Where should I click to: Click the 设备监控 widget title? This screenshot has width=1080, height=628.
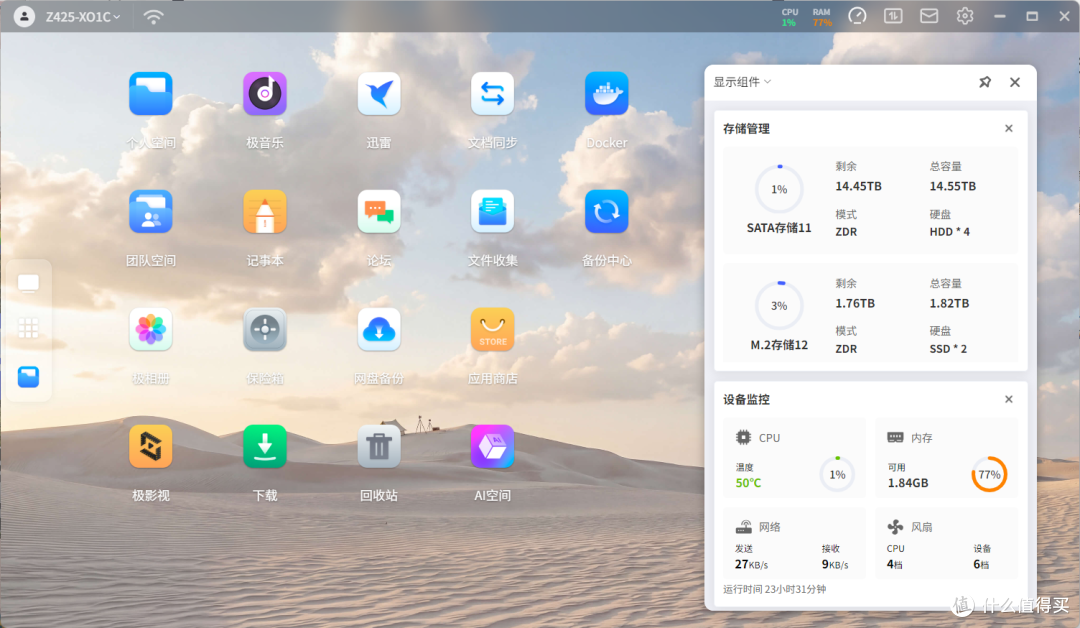(746, 399)
